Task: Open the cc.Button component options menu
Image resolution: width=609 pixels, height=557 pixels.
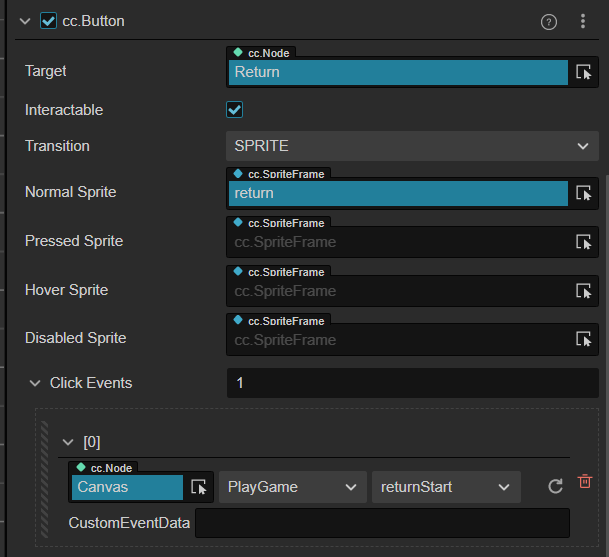Action: coord(583,22)
